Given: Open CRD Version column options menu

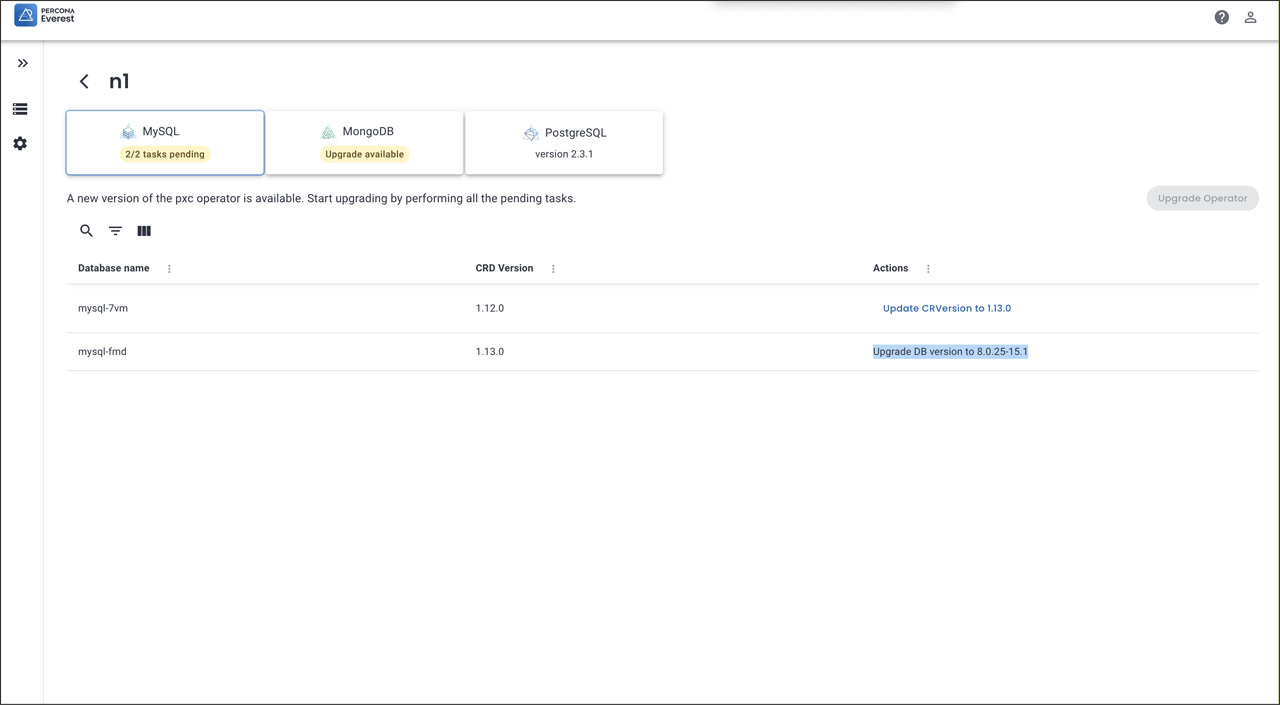Looking at the screenshot, I should click(x=553, y=269).
